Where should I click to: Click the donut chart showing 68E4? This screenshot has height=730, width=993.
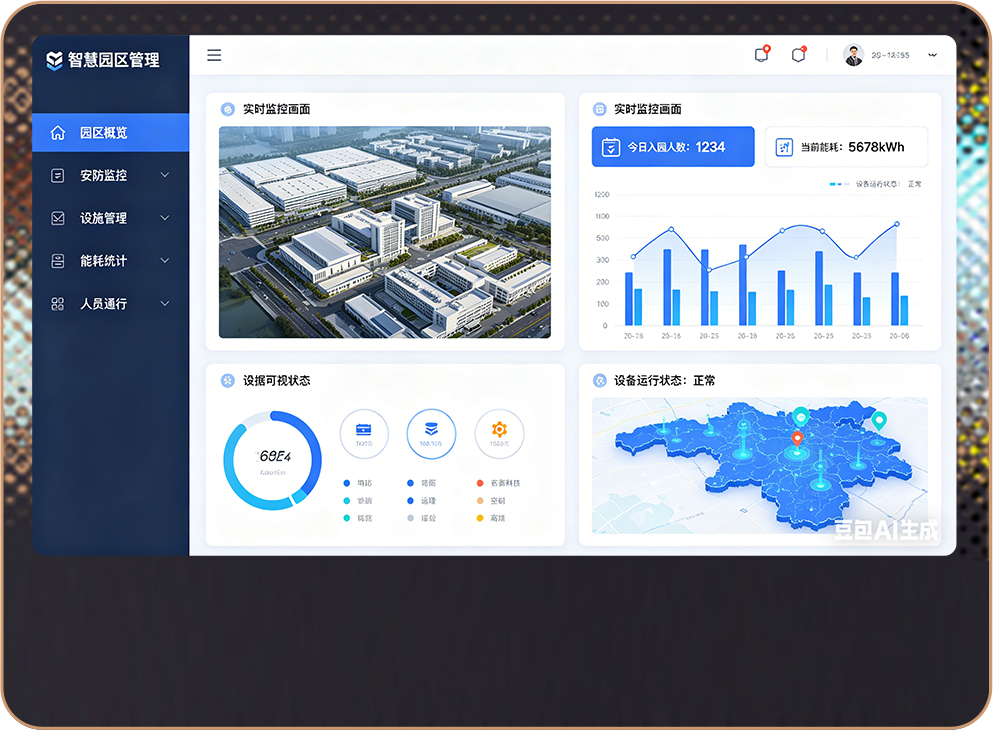tap(273, 460)
